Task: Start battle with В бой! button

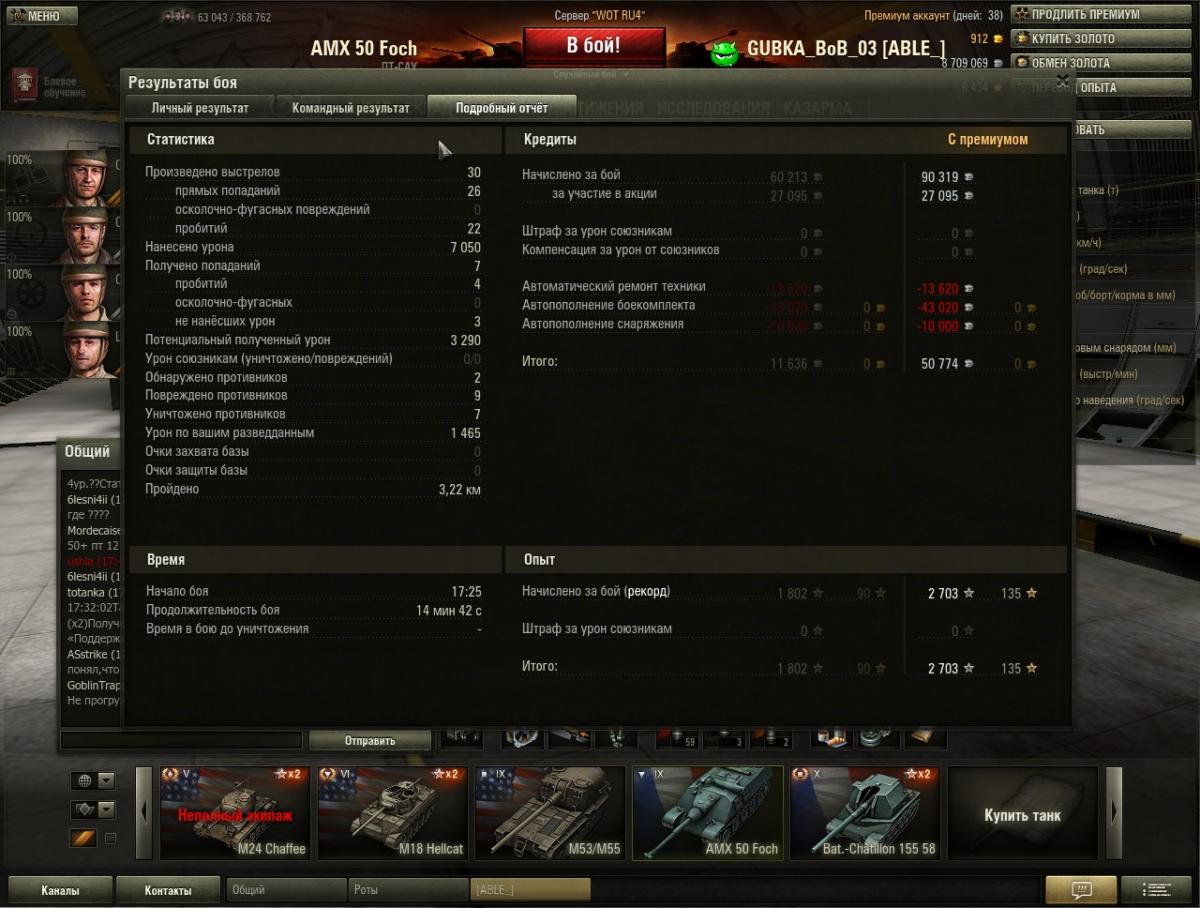Action: (594, 46)
